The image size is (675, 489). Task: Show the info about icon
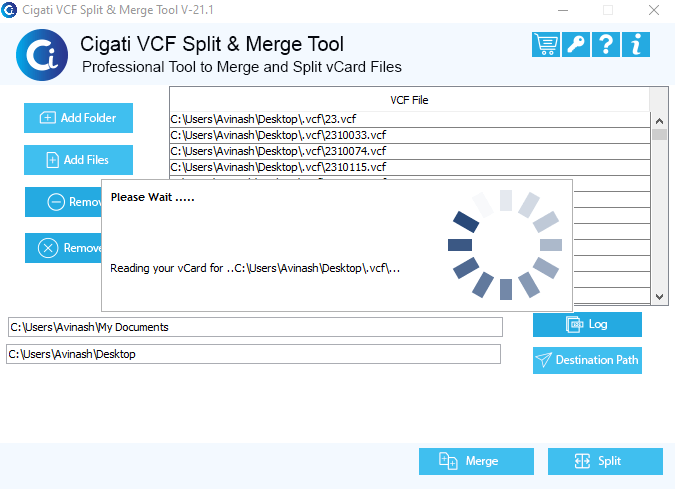click(x=636, y=44)
